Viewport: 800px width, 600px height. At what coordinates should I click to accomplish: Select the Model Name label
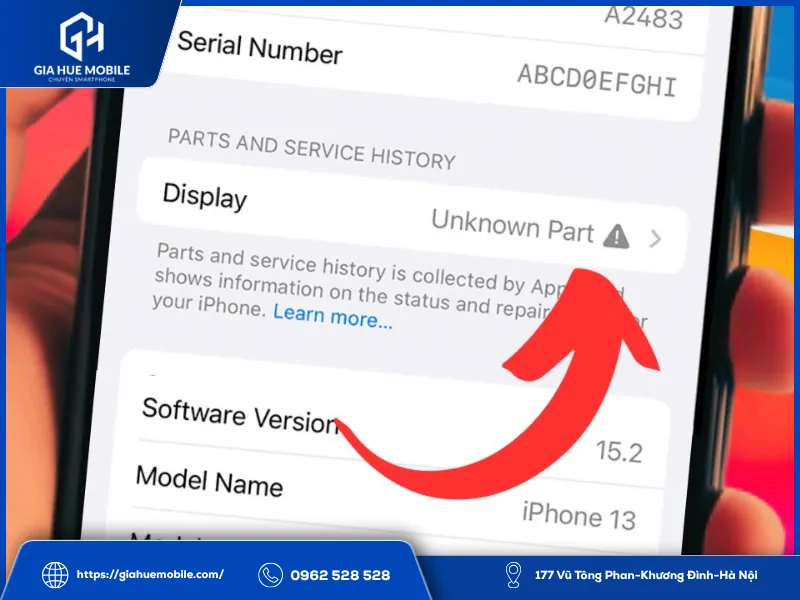click(x=209, y=481)
